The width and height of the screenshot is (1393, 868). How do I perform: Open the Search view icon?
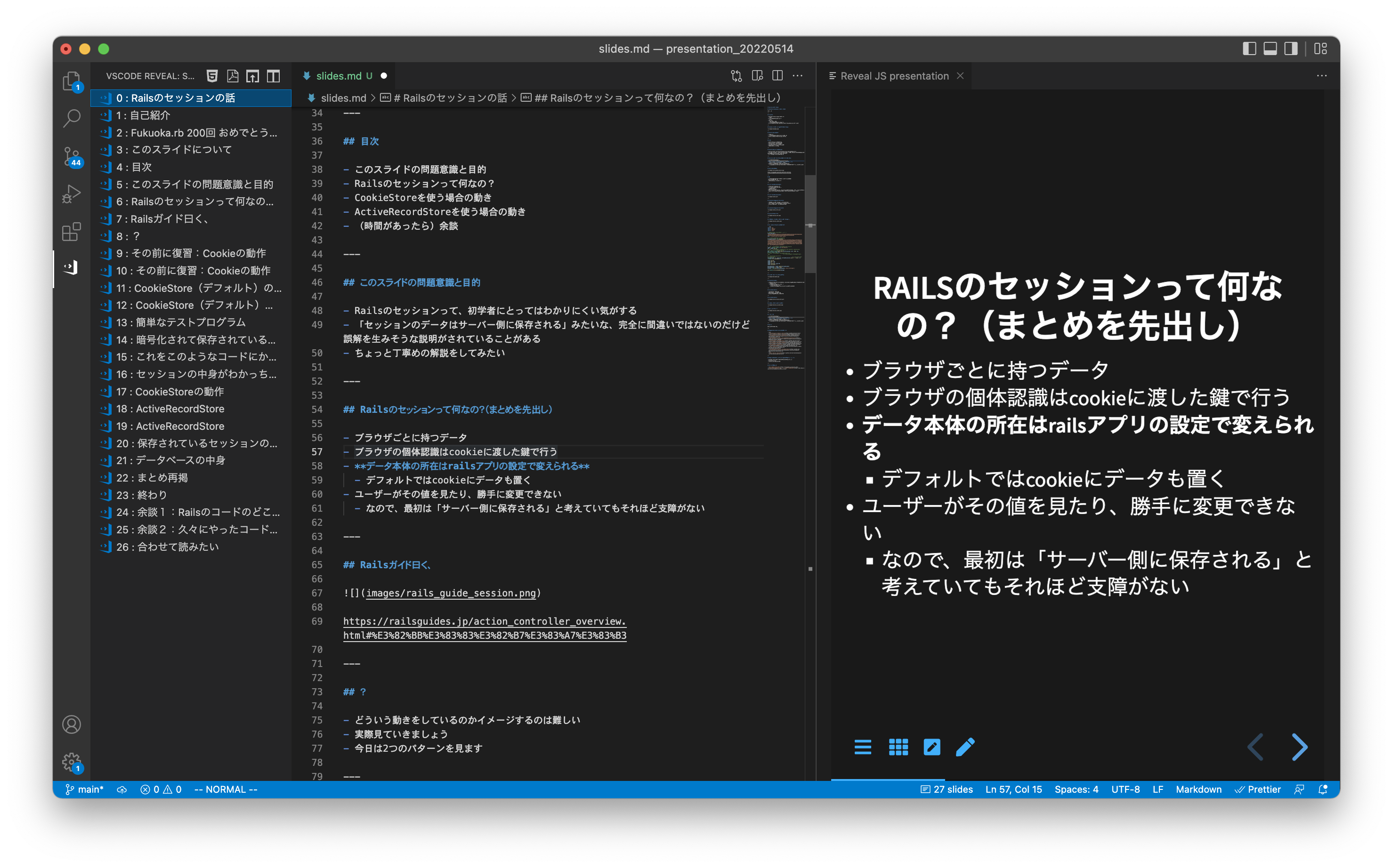[71, 118]
